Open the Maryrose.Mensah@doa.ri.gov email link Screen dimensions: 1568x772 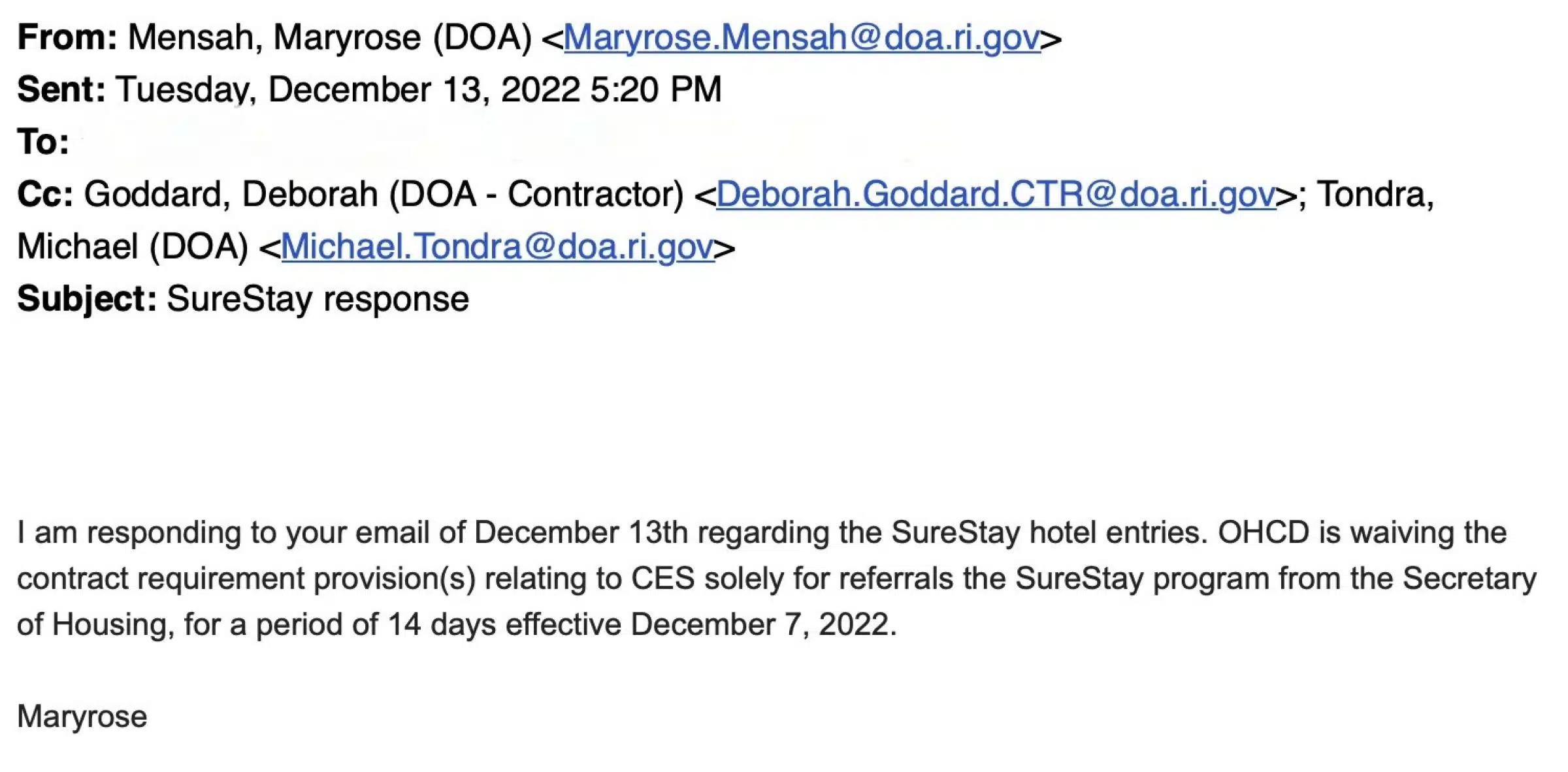(802, 38)
